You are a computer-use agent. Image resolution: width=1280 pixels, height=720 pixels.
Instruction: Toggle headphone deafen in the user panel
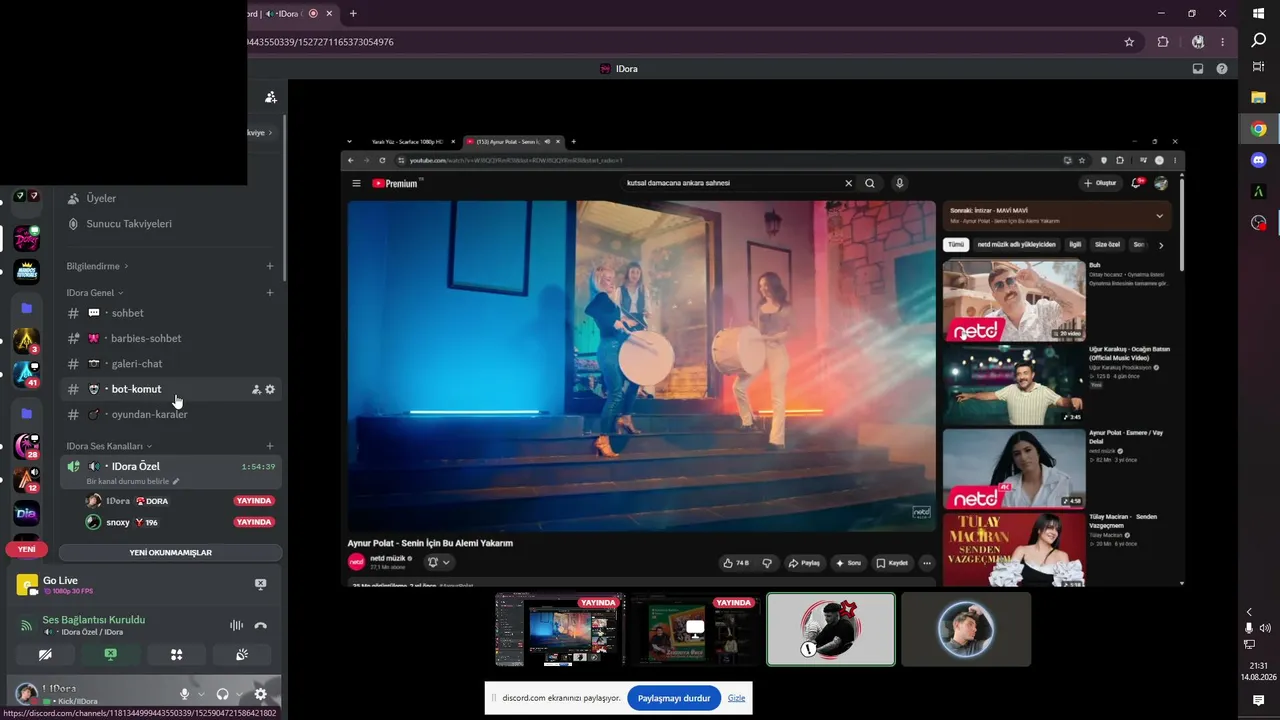coord(222,694)
